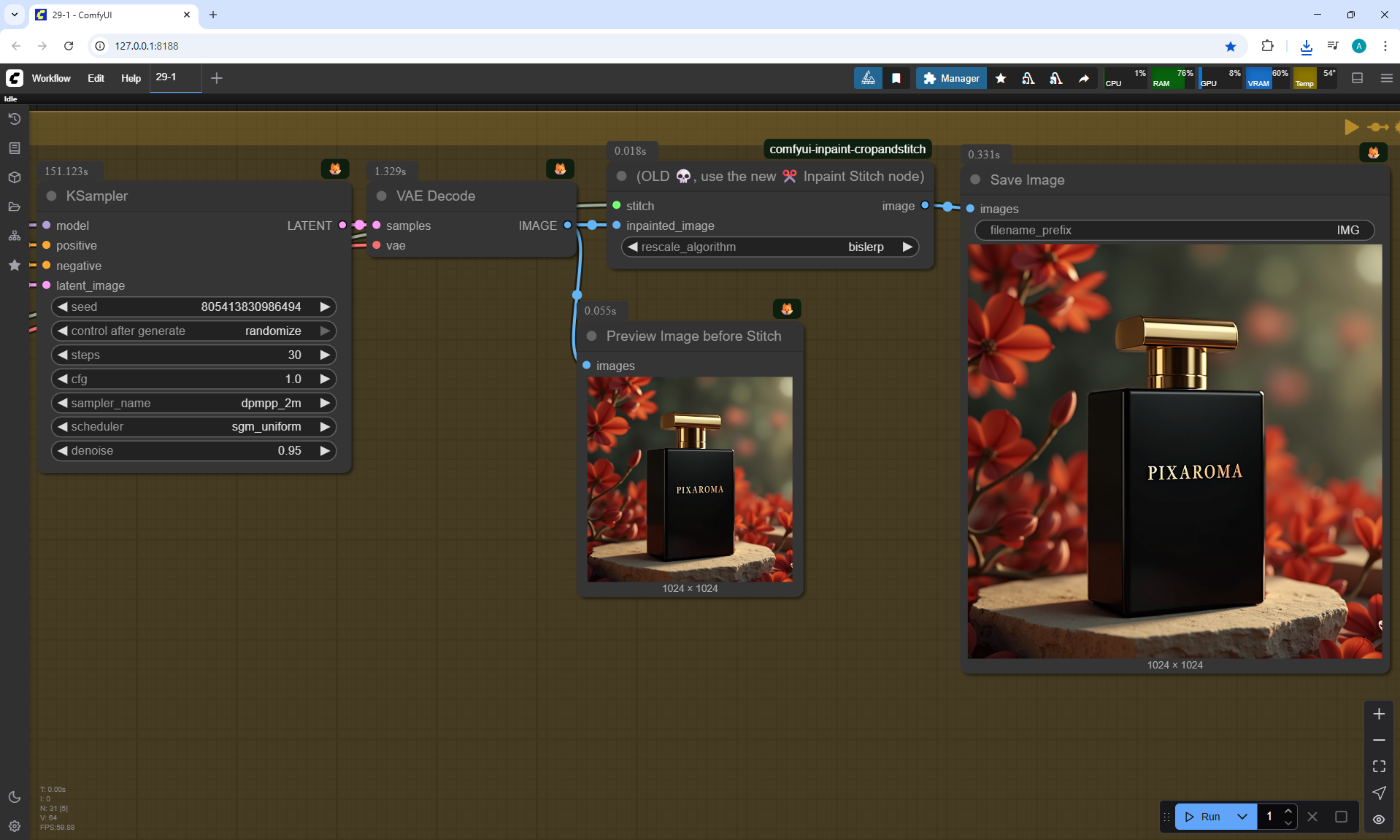This screenshot has width=1400, height=840.
Task: Open the hamburger menu top right
Action: coord(1387,78)
